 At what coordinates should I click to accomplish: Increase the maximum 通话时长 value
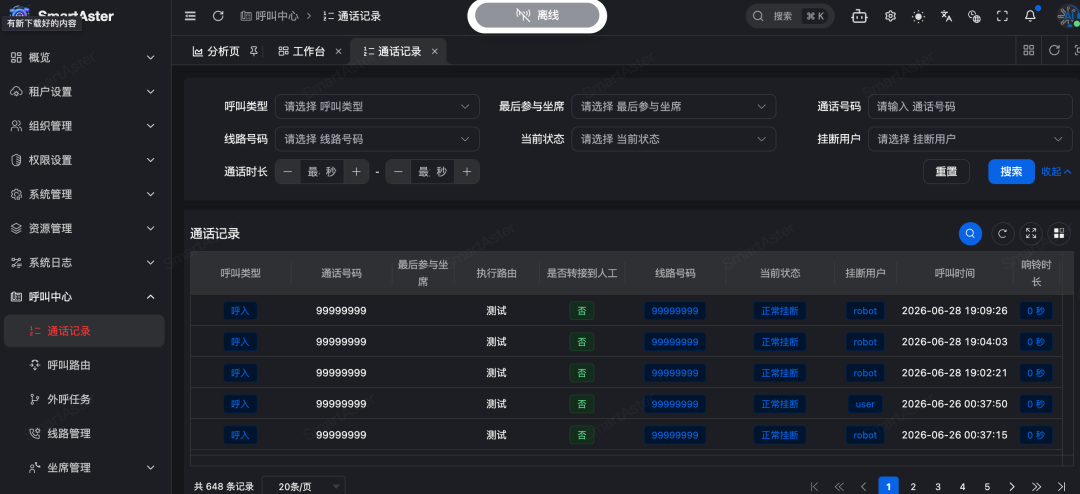pyautogui.click(x=467, y=172)
